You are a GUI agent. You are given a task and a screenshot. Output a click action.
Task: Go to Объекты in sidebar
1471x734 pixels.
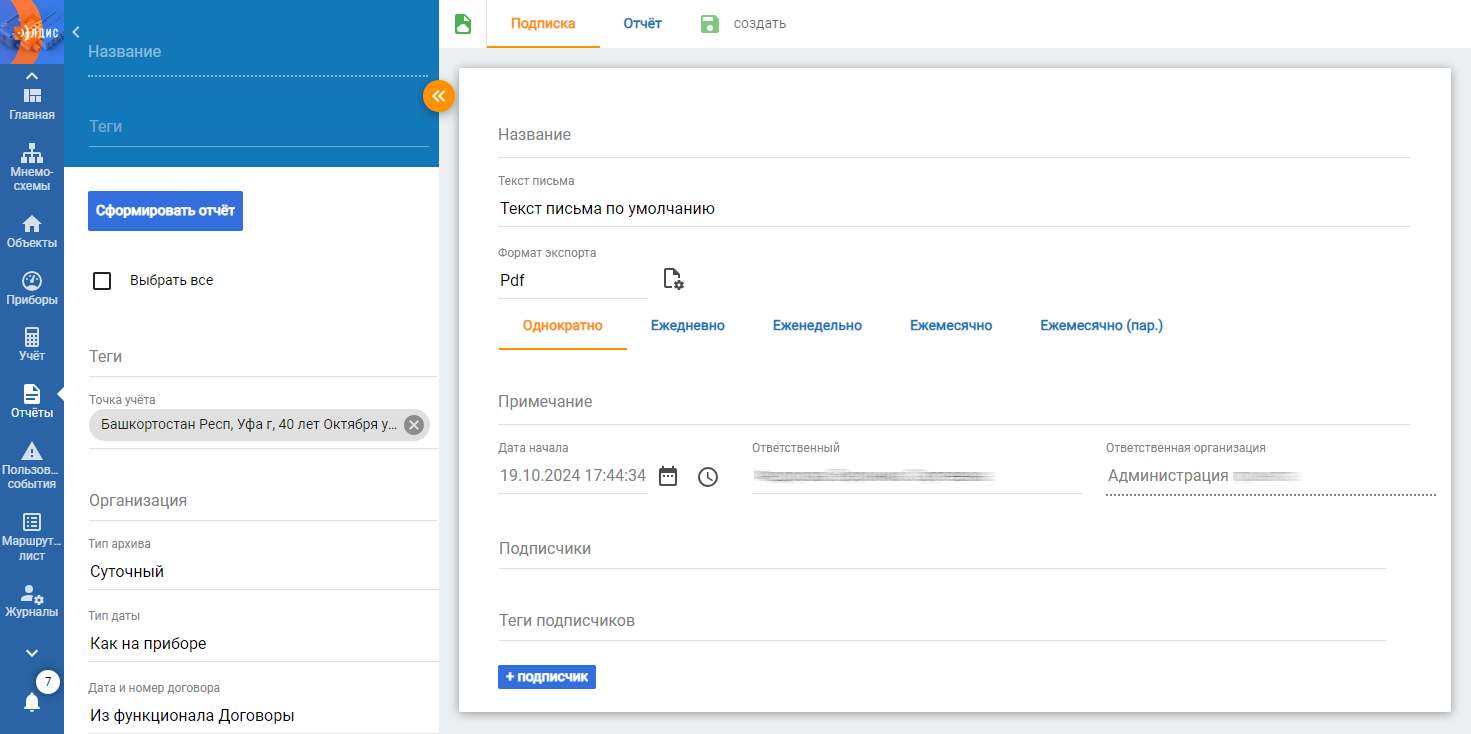coord(32,231)
